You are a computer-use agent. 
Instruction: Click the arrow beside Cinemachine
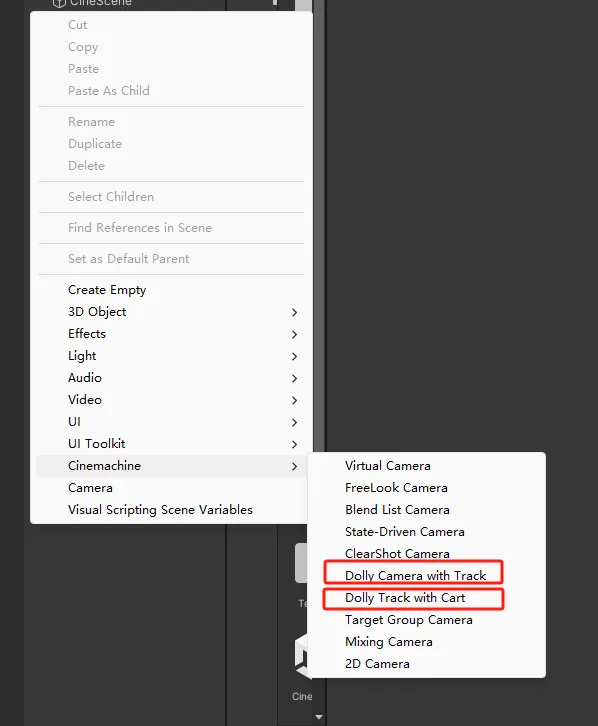[x=294, y=466]
